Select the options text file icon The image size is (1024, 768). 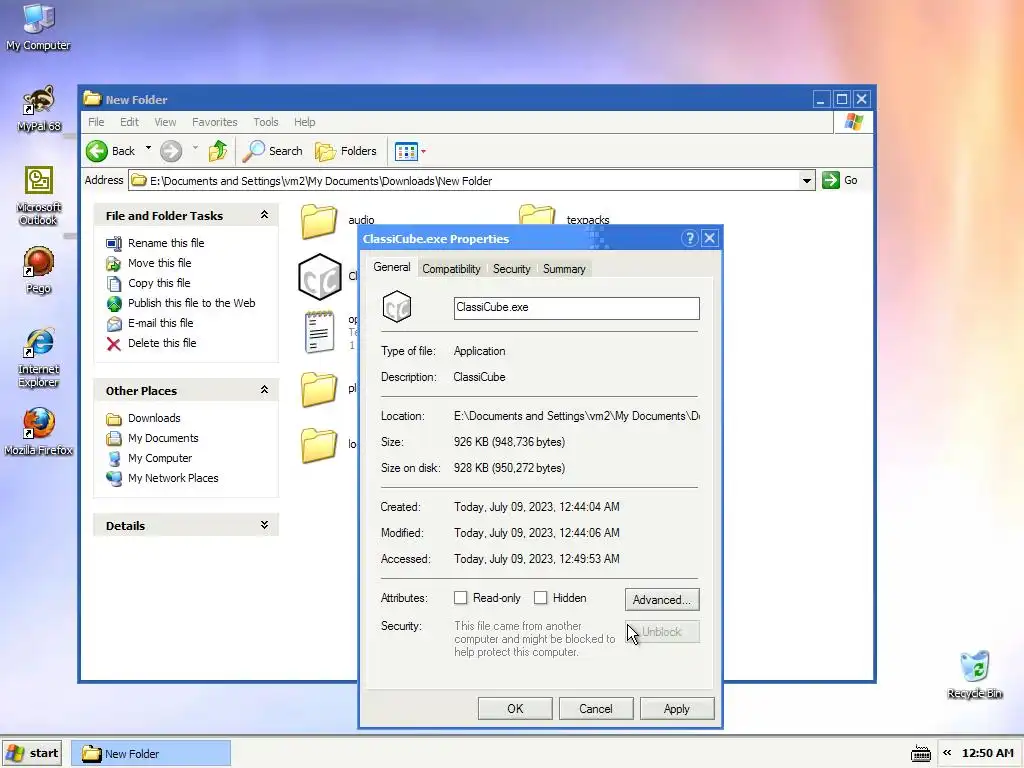(x=319, y=332)
